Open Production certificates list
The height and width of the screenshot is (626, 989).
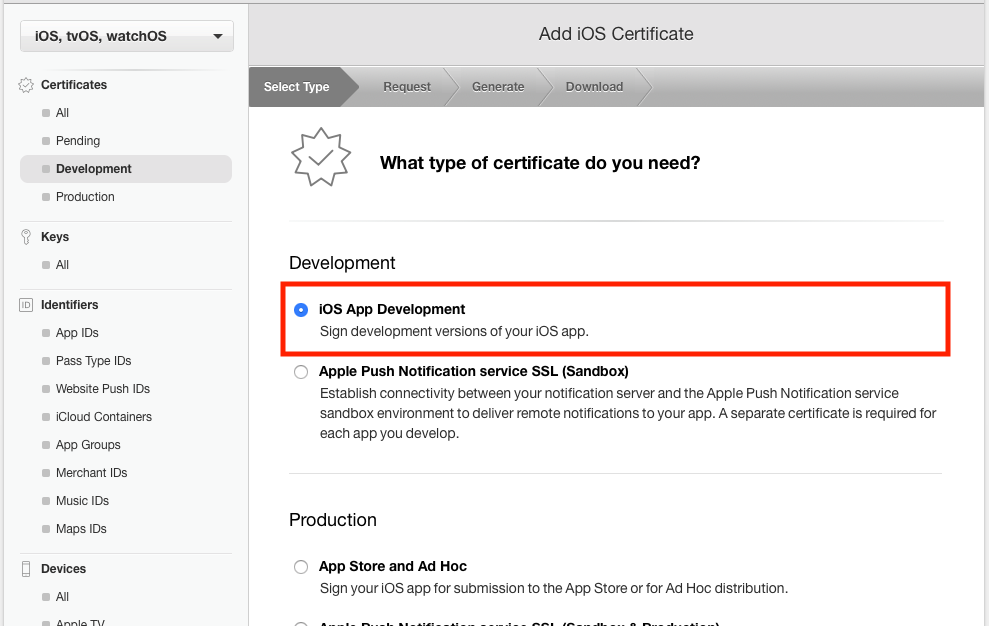click(85, 197)
